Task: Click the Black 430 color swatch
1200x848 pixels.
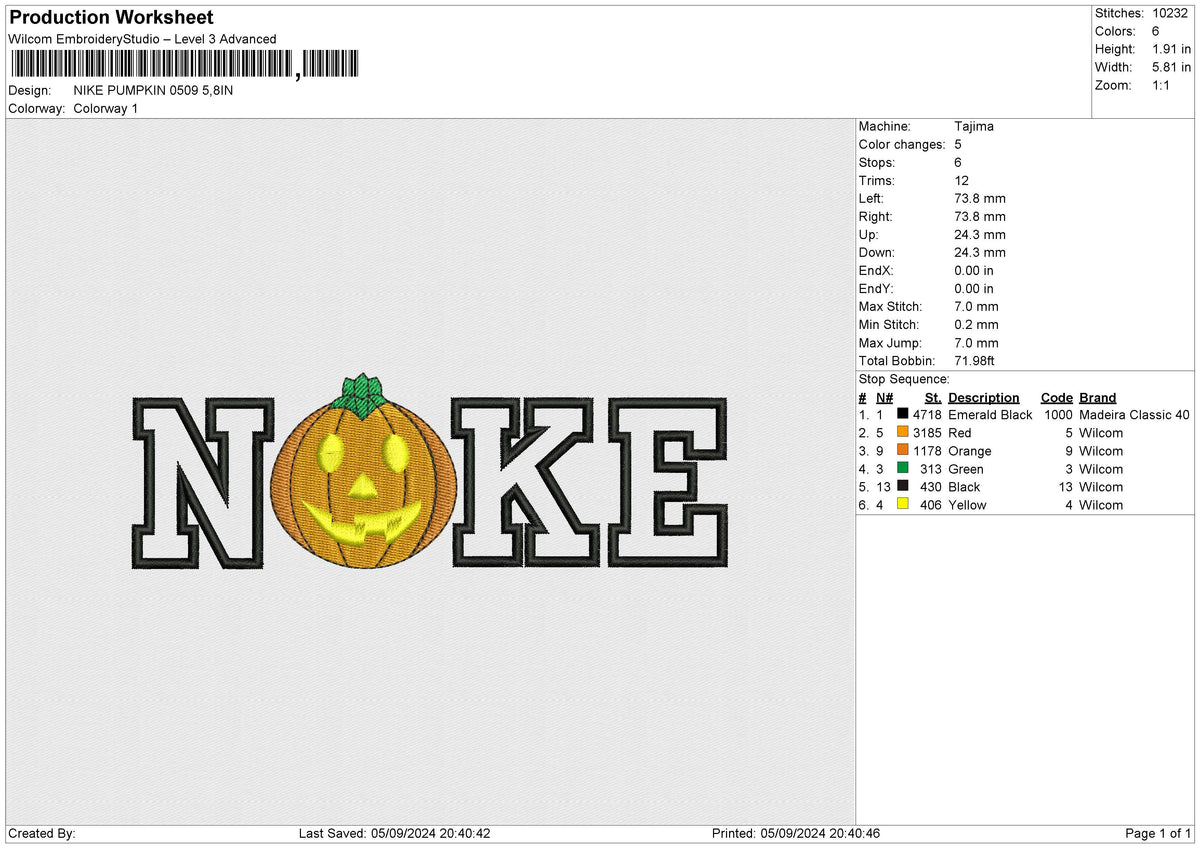Action: point(903,486)
